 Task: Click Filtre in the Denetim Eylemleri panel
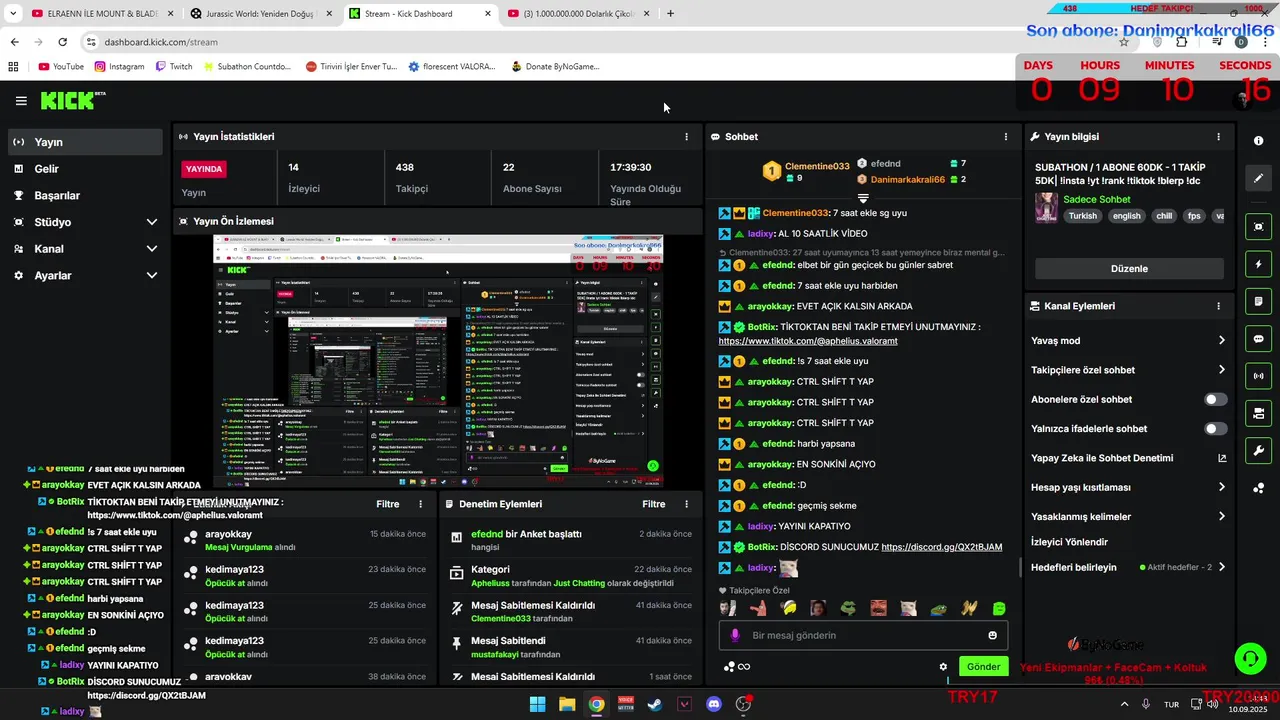[654, 504]
